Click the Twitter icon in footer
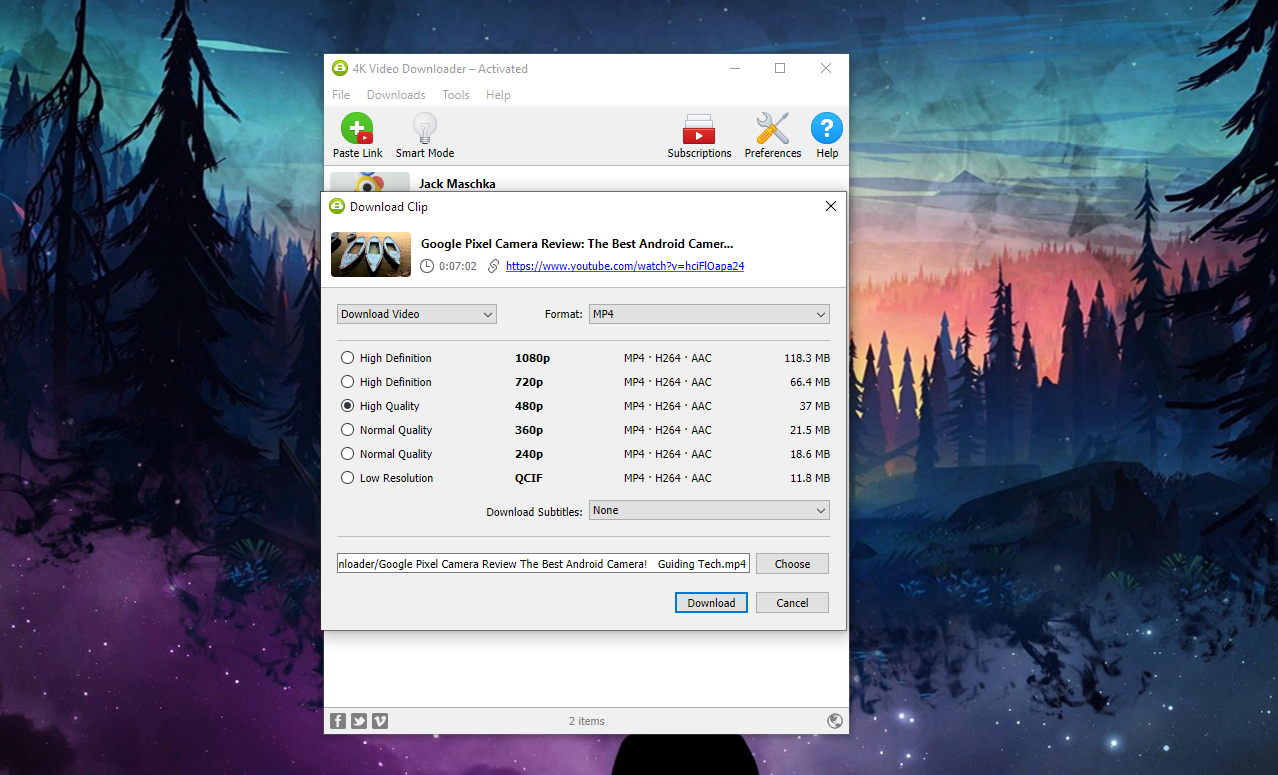 click(x=358, y=720)
